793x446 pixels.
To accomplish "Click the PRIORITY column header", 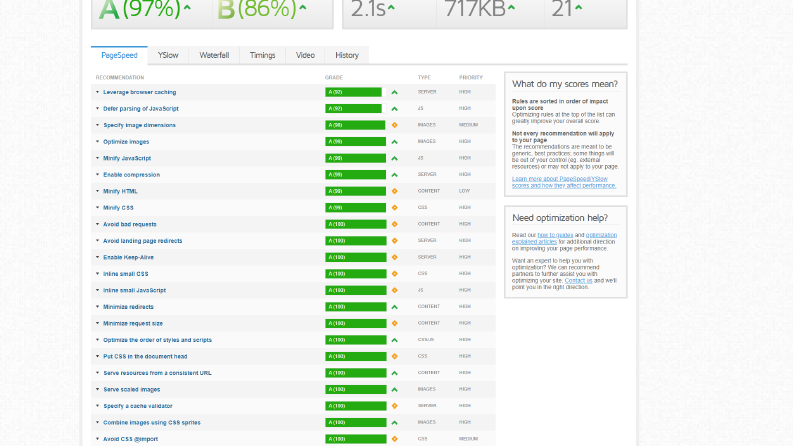I will coord(471,77).
